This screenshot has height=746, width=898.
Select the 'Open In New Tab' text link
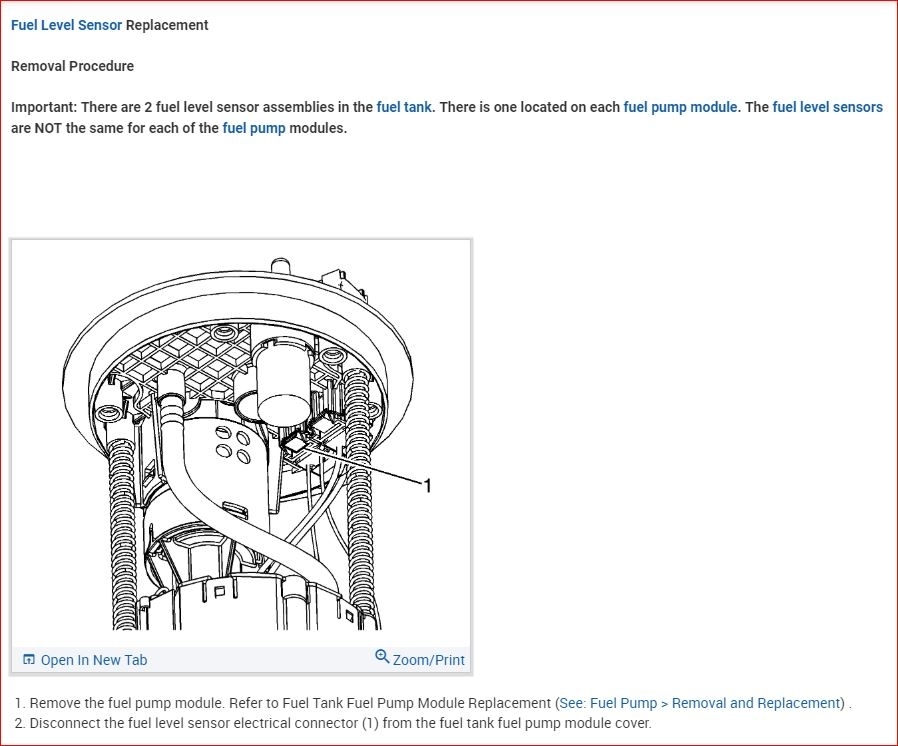[94, 660]
